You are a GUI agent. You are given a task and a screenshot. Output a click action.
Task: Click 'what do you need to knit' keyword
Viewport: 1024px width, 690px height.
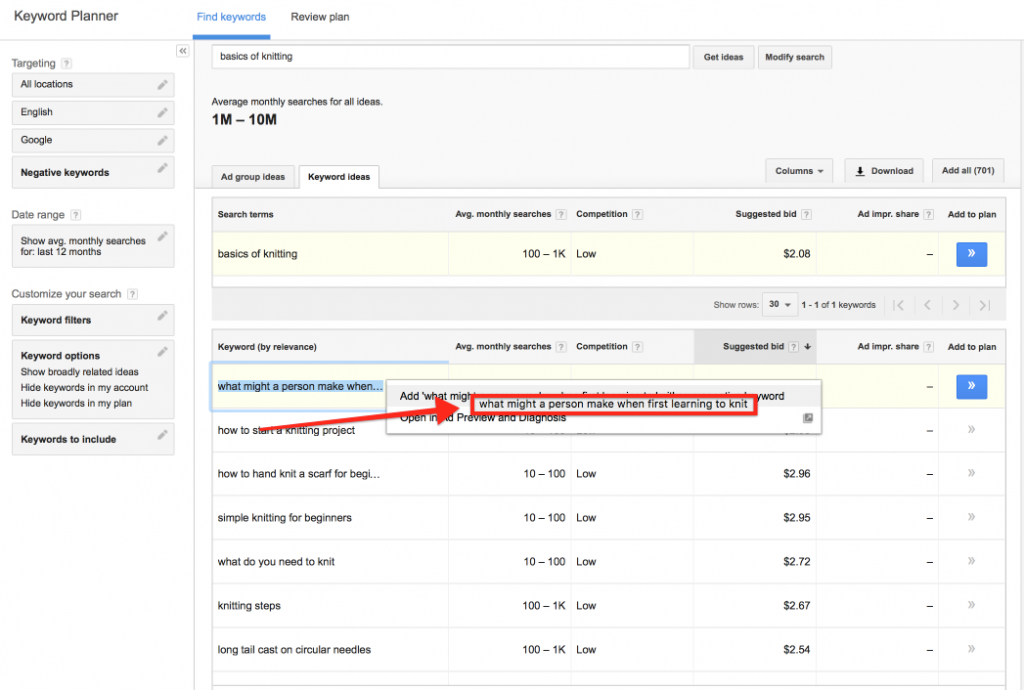tap(276, 561)
